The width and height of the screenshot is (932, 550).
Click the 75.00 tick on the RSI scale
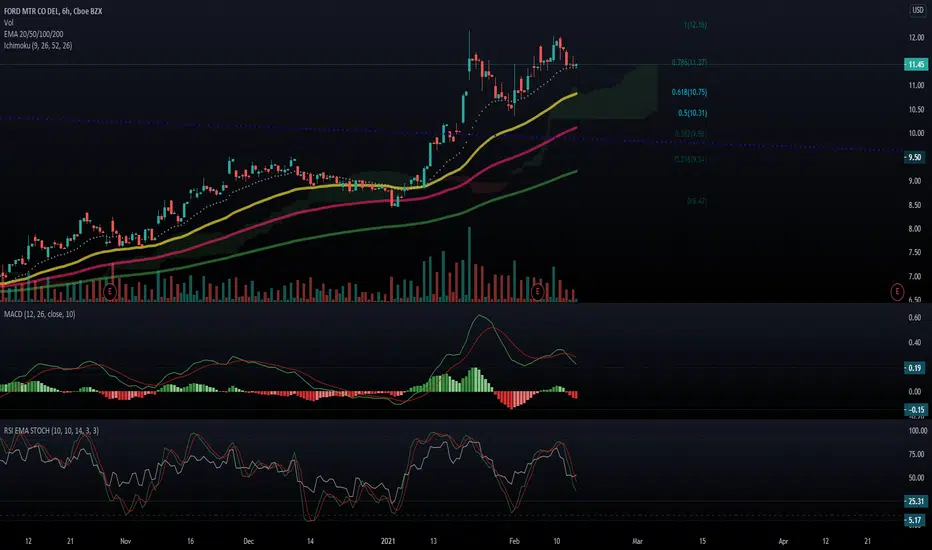(916, 454)
